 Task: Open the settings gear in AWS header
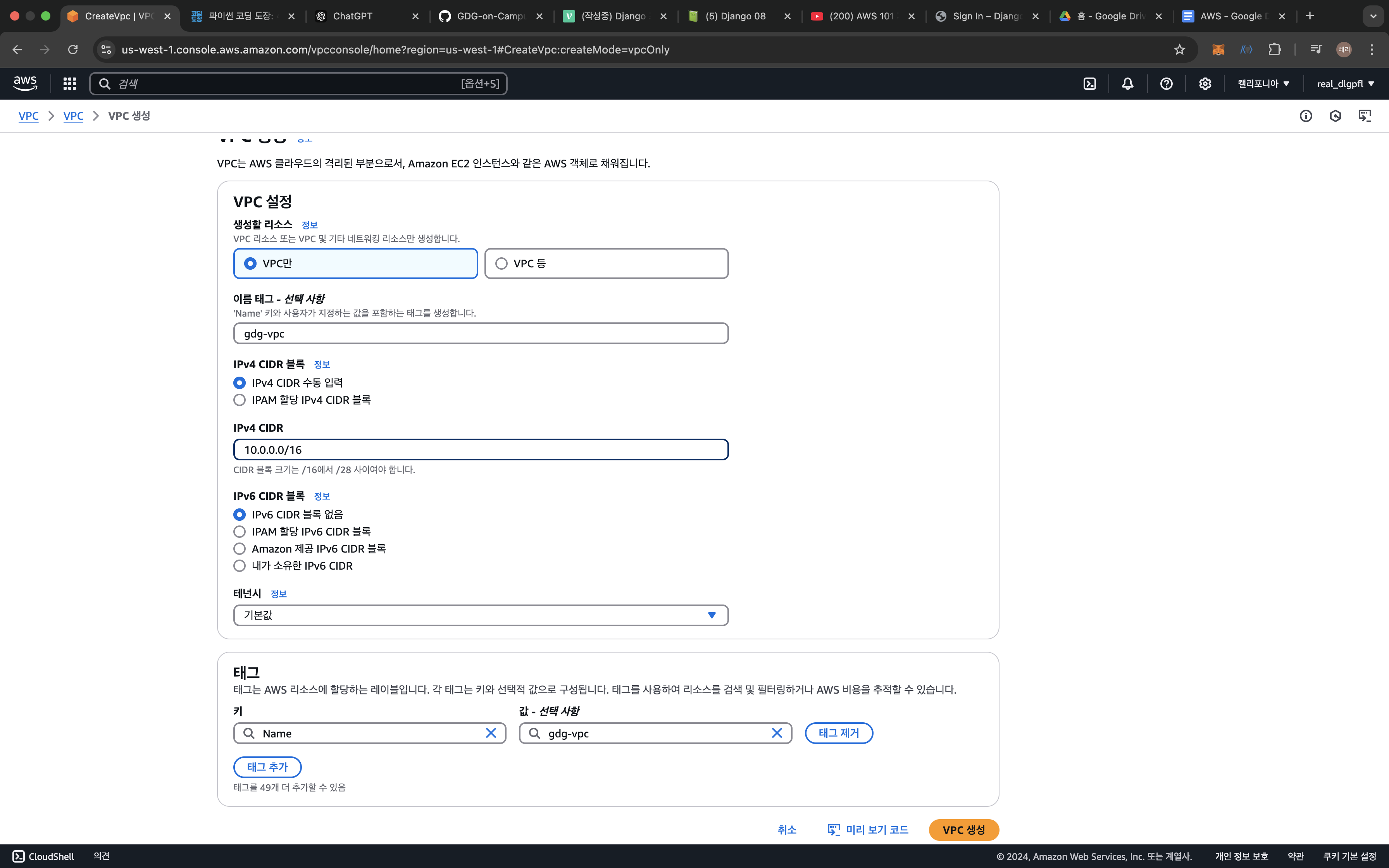(1205, 84)
